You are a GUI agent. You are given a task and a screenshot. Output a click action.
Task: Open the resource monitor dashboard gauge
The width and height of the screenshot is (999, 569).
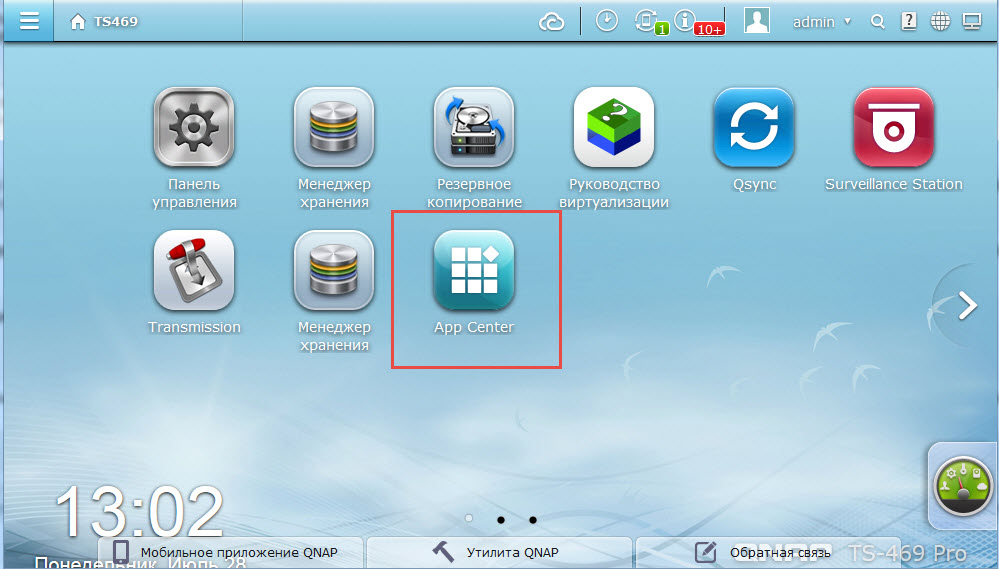tap(963, 486)
